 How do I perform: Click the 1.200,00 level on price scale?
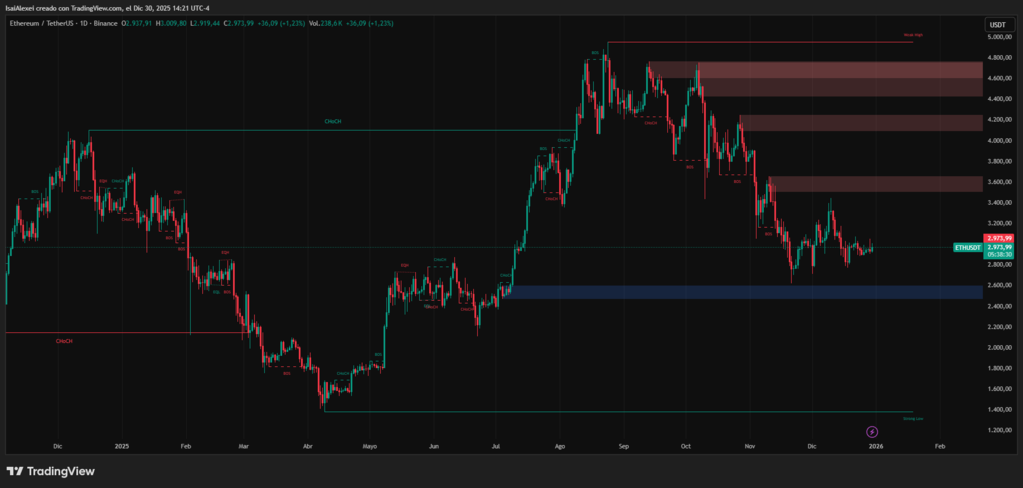point(997,430)
